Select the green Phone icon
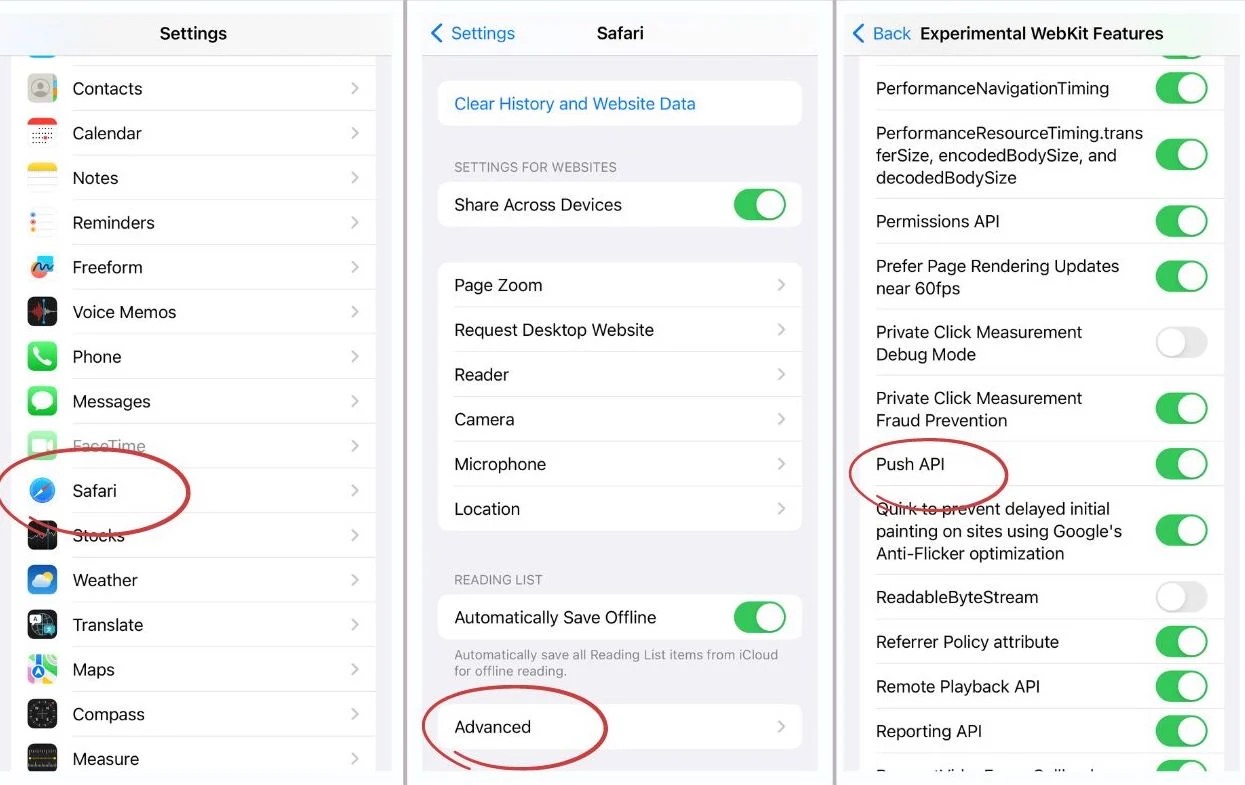This screenshot has height=785, width=1245. pyautogui.click(x=42, y=357)
